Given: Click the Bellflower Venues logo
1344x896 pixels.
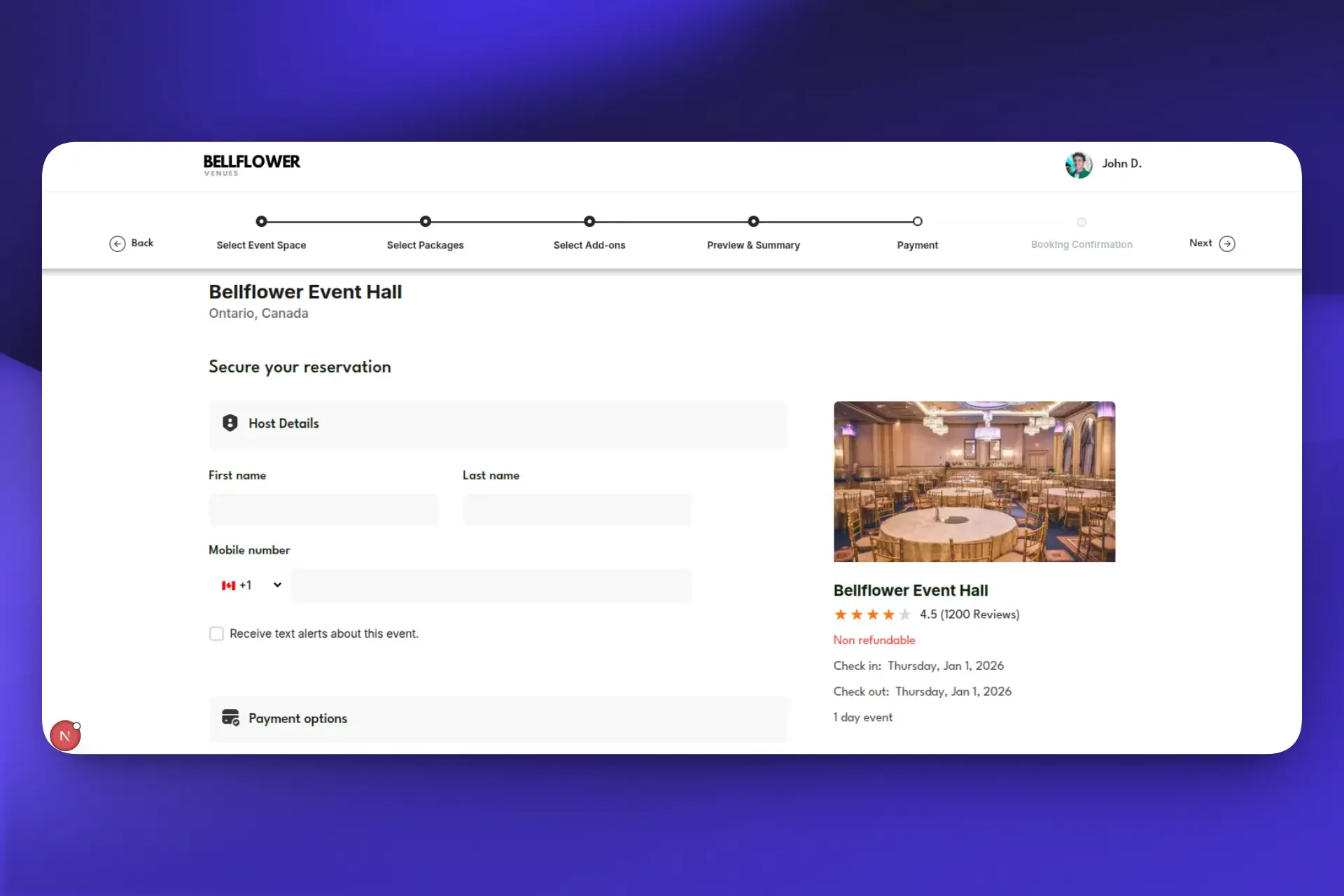Looking at the screenshot, I should tap(252, 164).
